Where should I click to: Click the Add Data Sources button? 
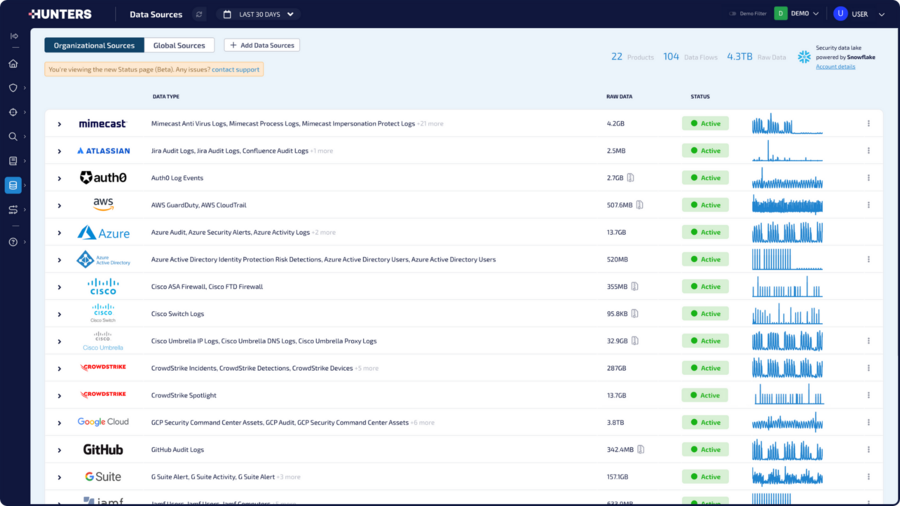point(262,45)
